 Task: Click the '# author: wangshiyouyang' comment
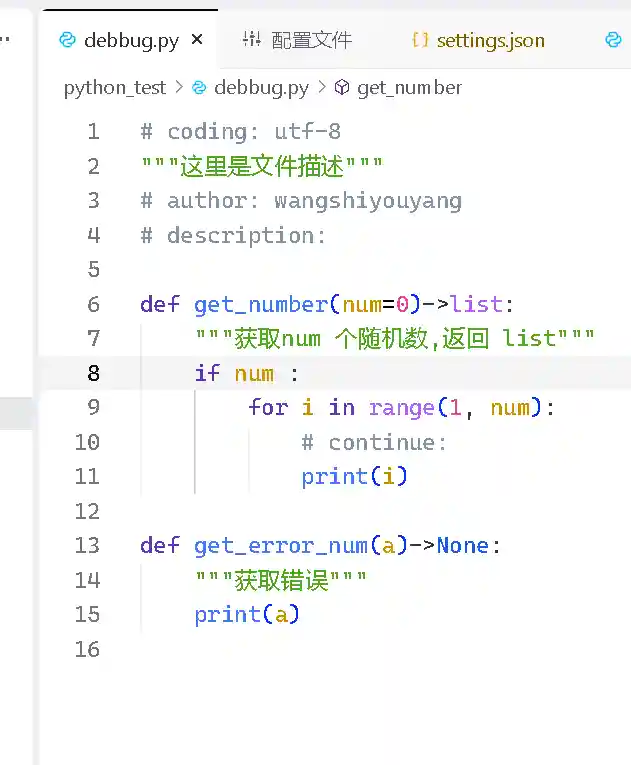[301, 201]
